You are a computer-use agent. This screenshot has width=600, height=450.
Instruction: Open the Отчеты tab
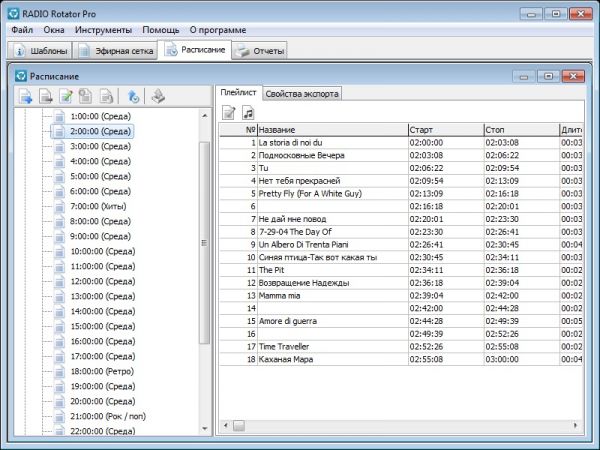[261, 50]
